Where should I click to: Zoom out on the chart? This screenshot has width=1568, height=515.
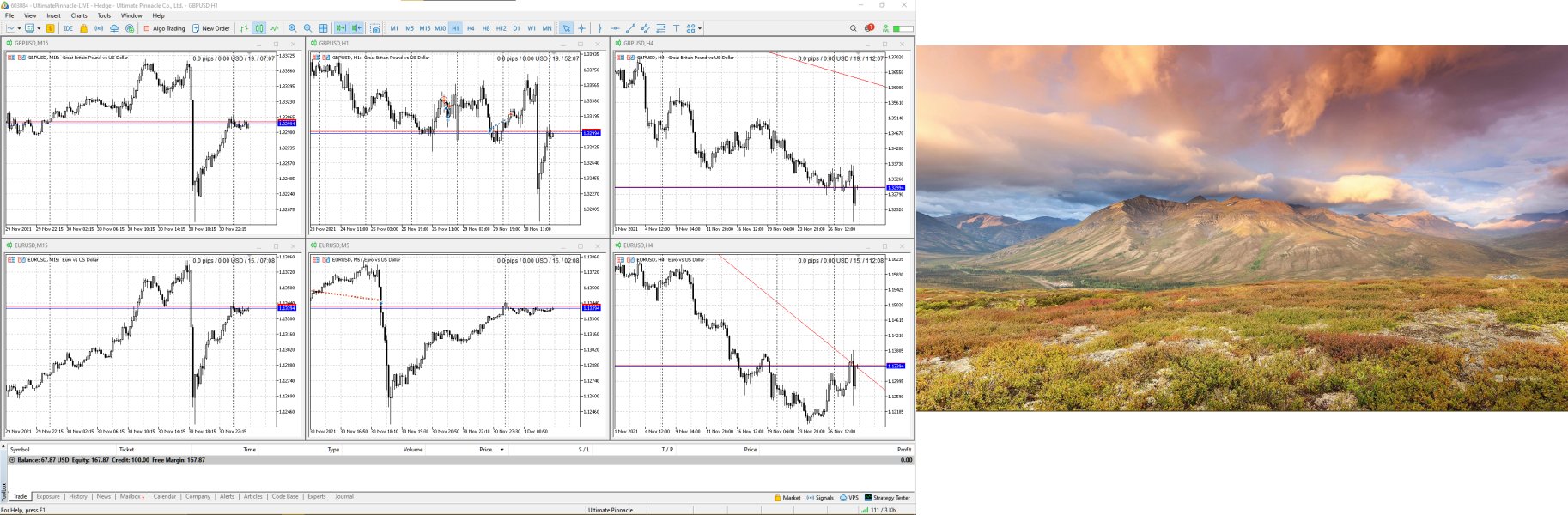307,28
